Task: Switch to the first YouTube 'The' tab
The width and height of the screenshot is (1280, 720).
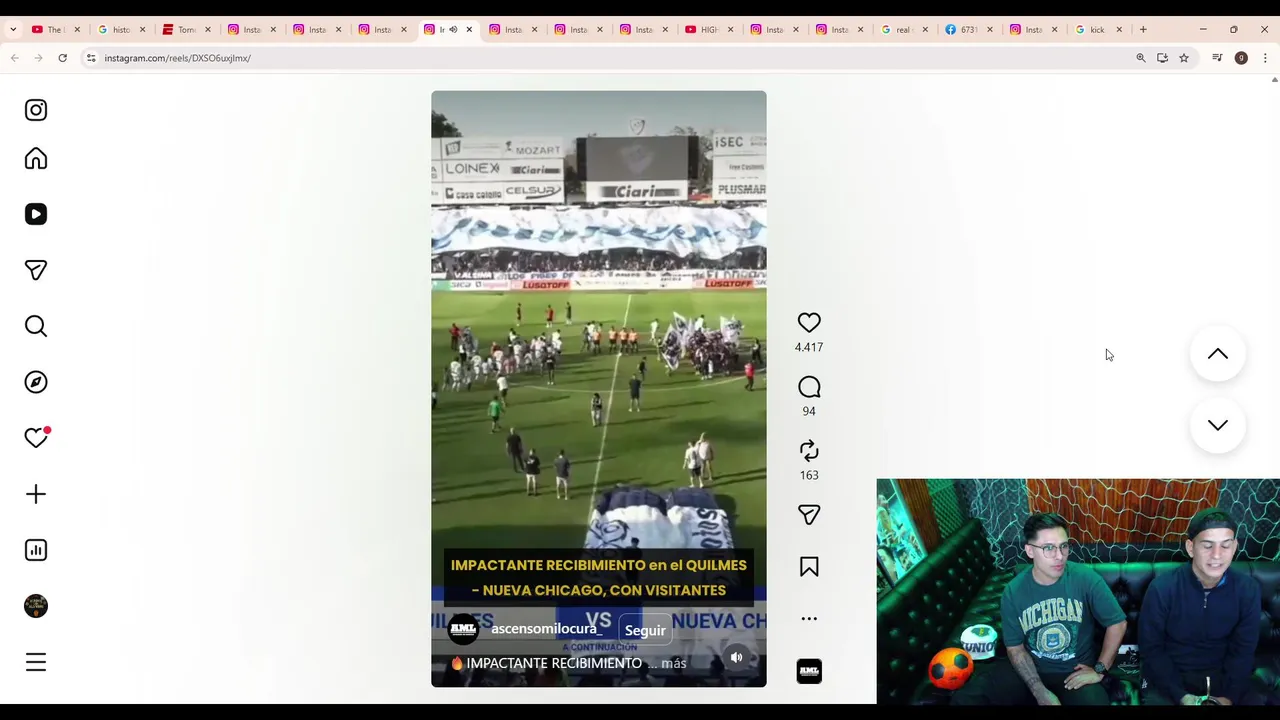Action: pyautogui.click(x=55, y=30)
